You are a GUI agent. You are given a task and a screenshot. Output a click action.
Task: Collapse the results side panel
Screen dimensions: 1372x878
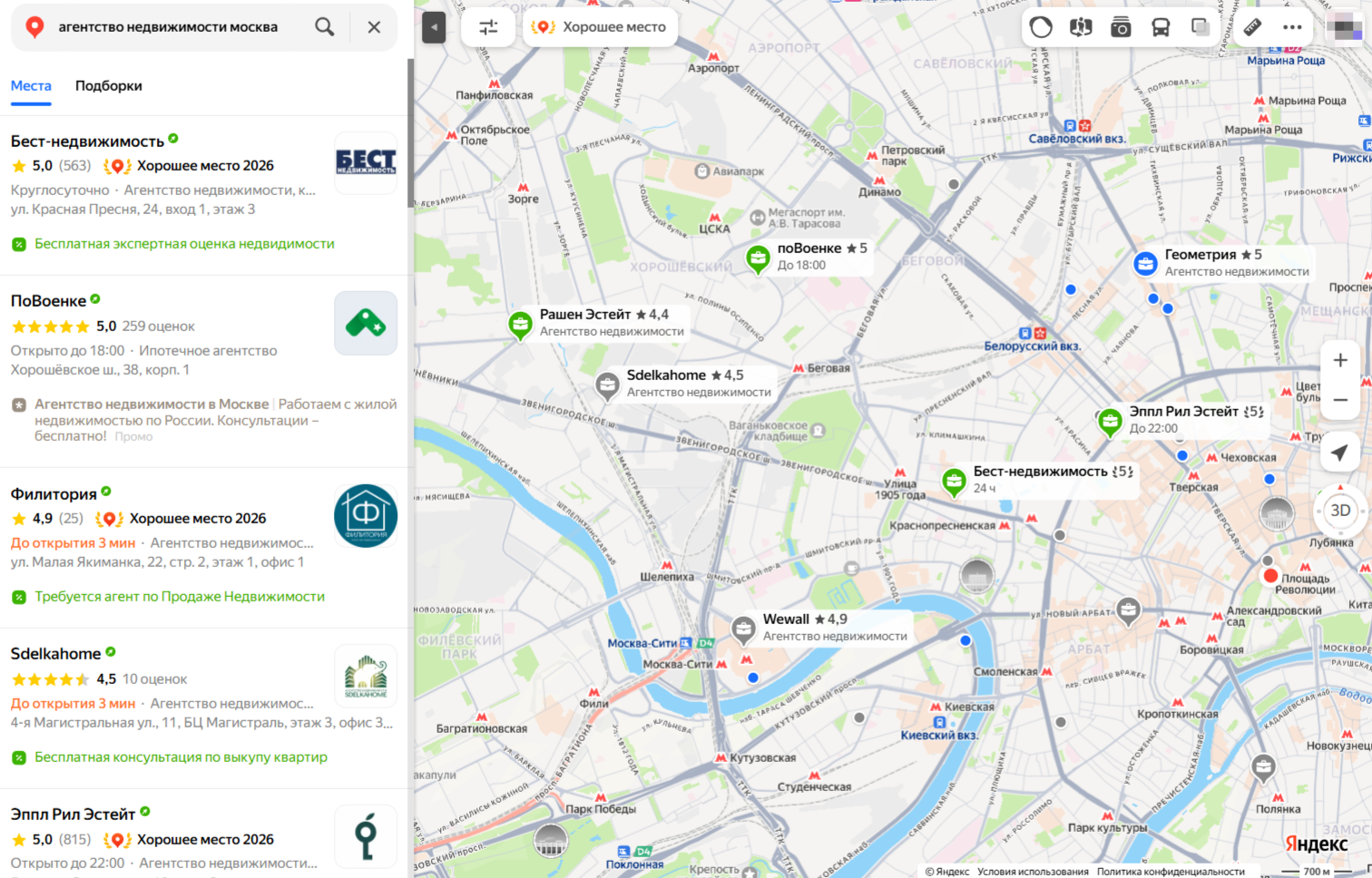[434, 27]
